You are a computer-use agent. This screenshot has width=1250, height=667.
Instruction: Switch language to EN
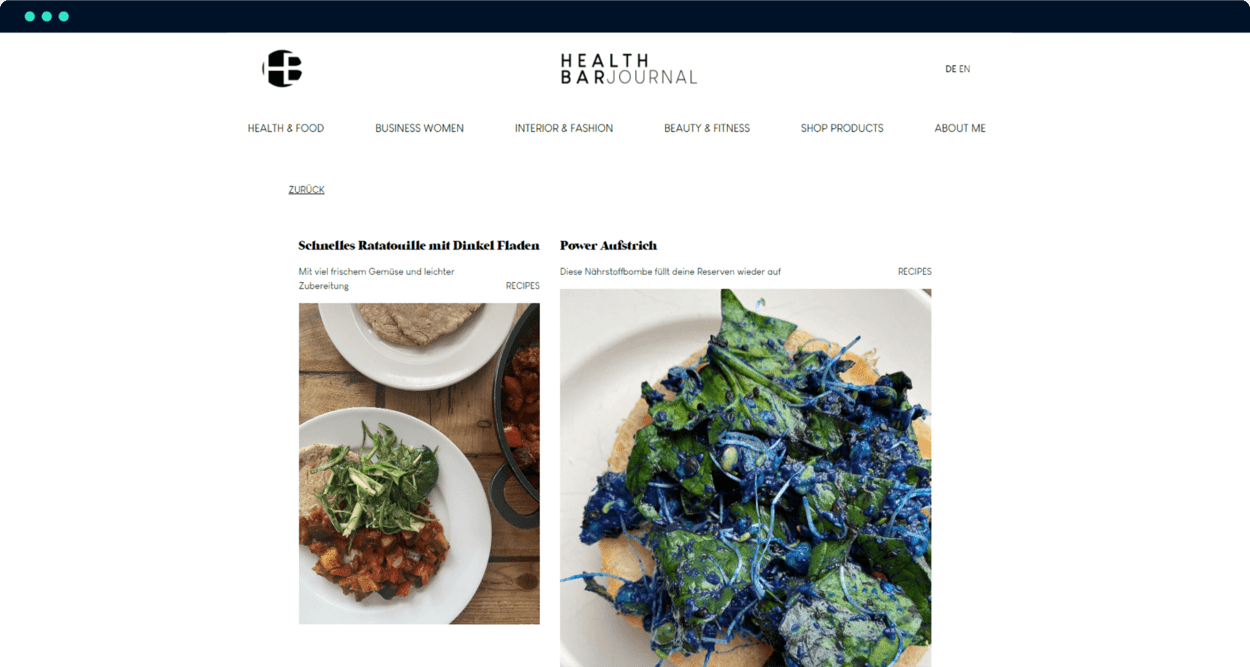(x=965, y=69)
